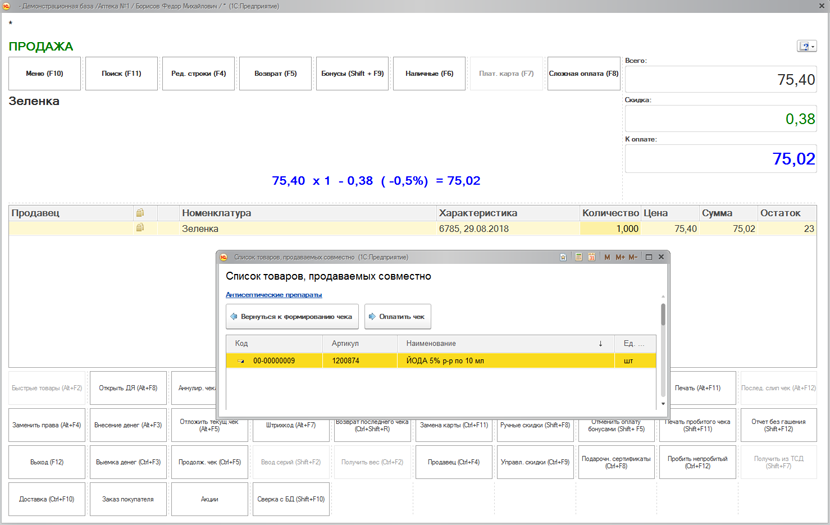Open the calculator icon in popup title bar
This screenshot has height=525, width=830.
pyautogui.click(x=578, y=257)
